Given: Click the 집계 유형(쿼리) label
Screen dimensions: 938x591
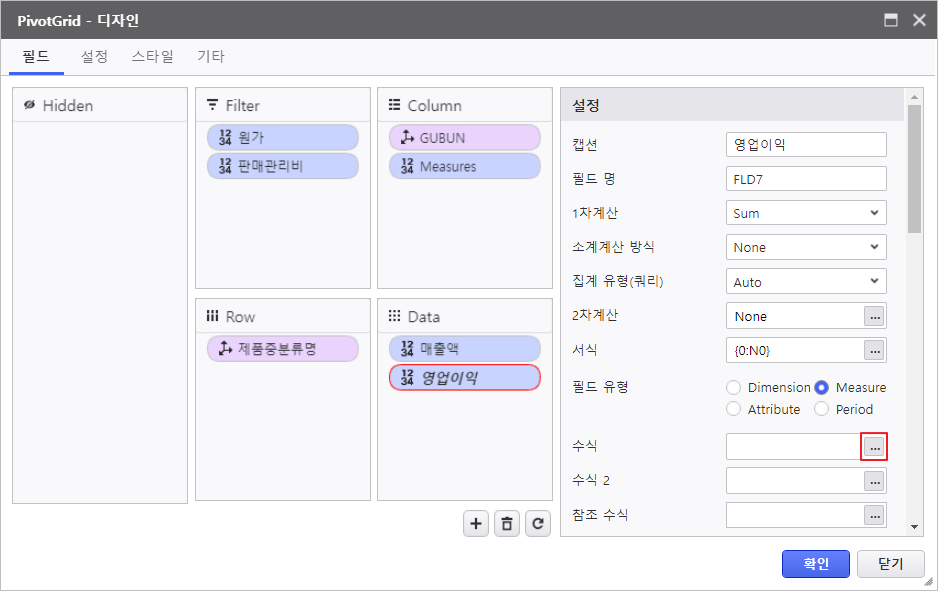Looking at the screenshot, I should tap(617, 281).
